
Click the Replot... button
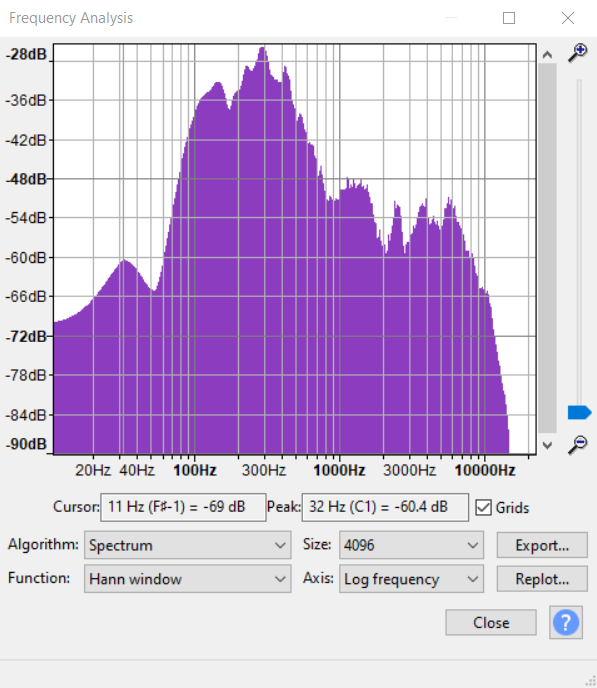coord(542,579)
